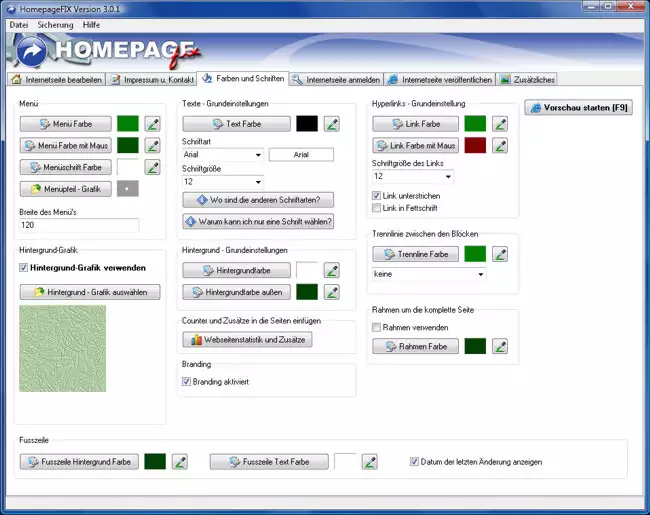The height and width of the screenshot is (515, 650).
Task: Click Menüschrift Farbe button
Action: pyautogui.click(x=65, y=167)
